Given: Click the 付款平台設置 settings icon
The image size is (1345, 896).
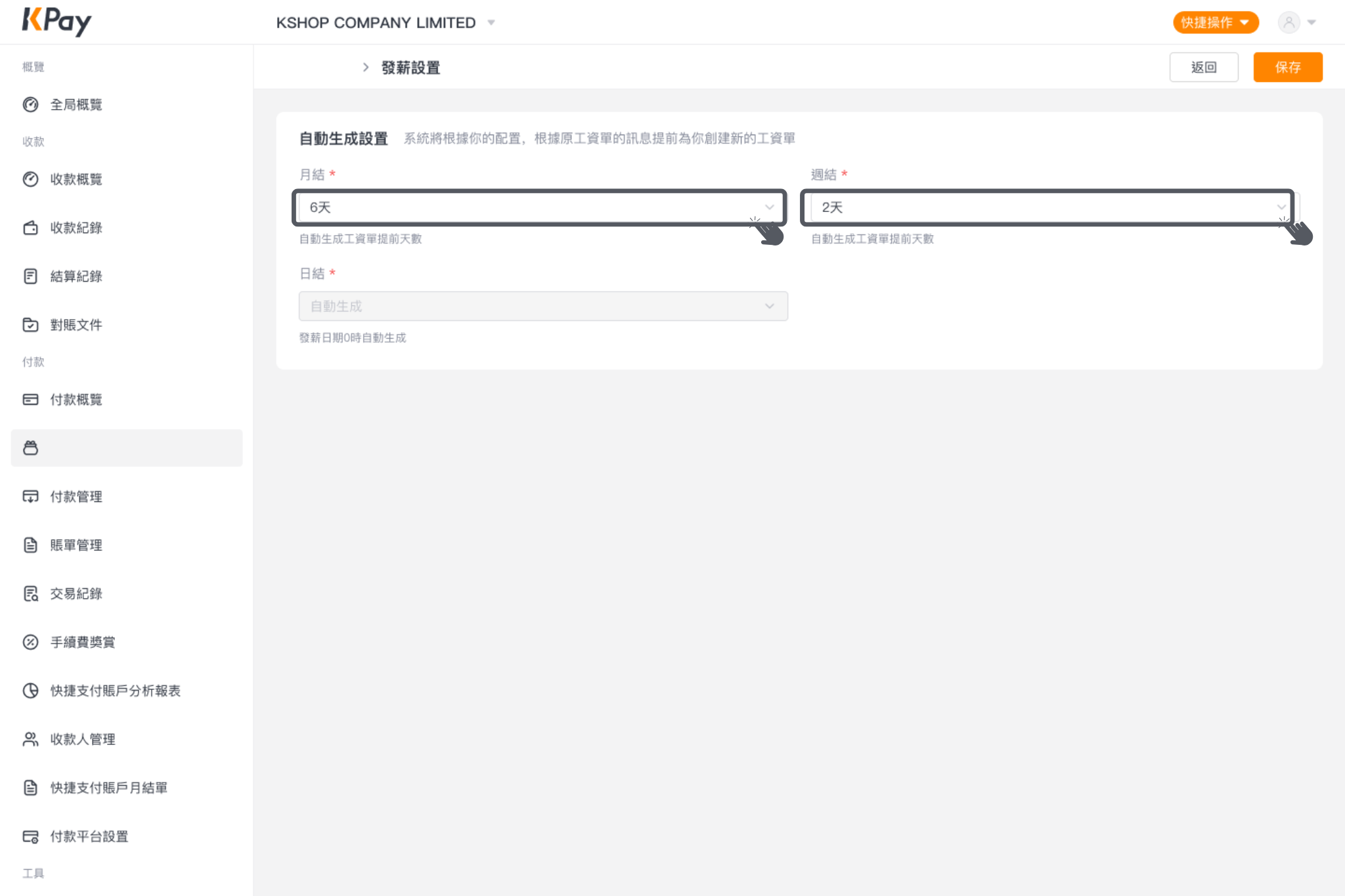Looking at the screenshot, I should (30, 837).
